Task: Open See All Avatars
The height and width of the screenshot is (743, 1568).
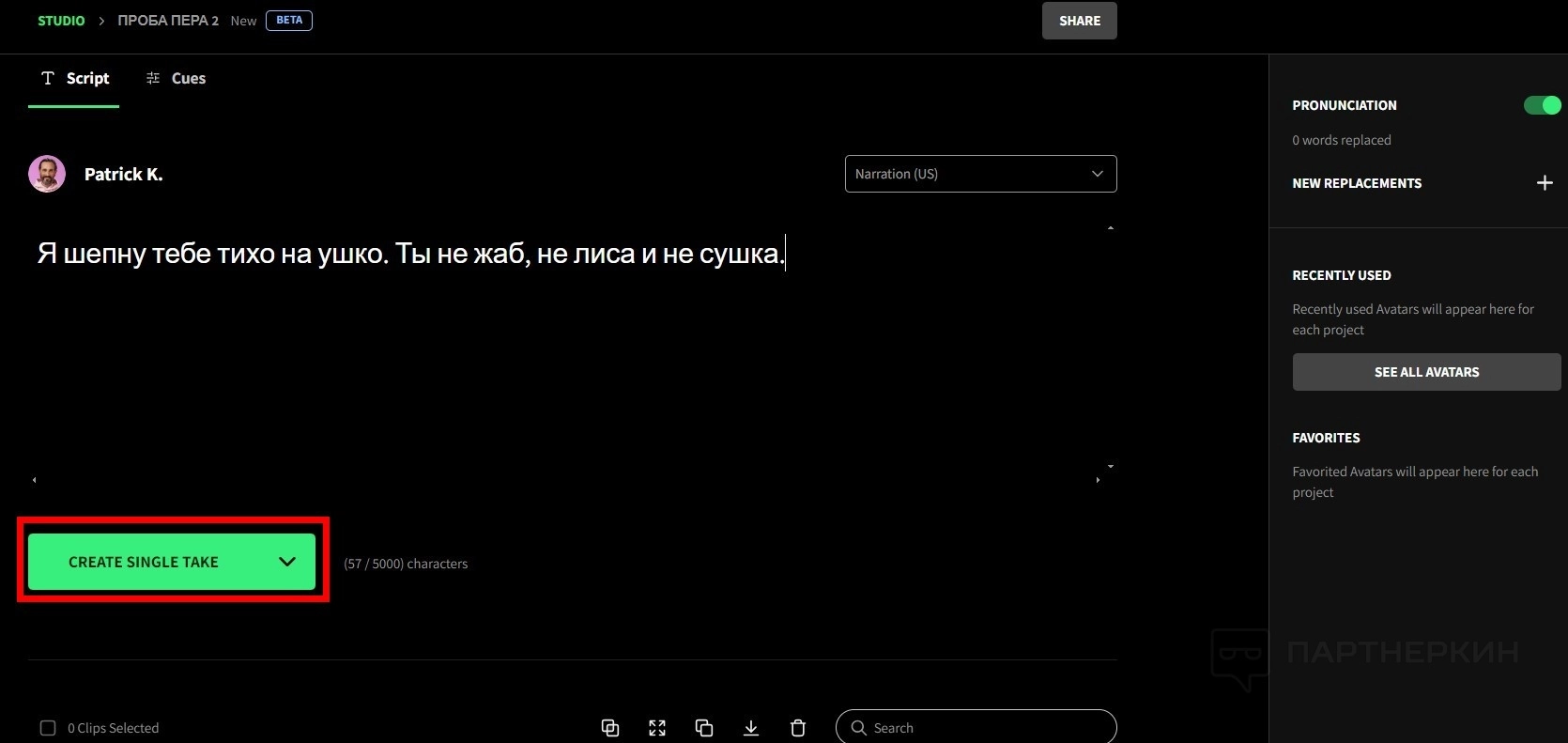Action: [1426, 372]
